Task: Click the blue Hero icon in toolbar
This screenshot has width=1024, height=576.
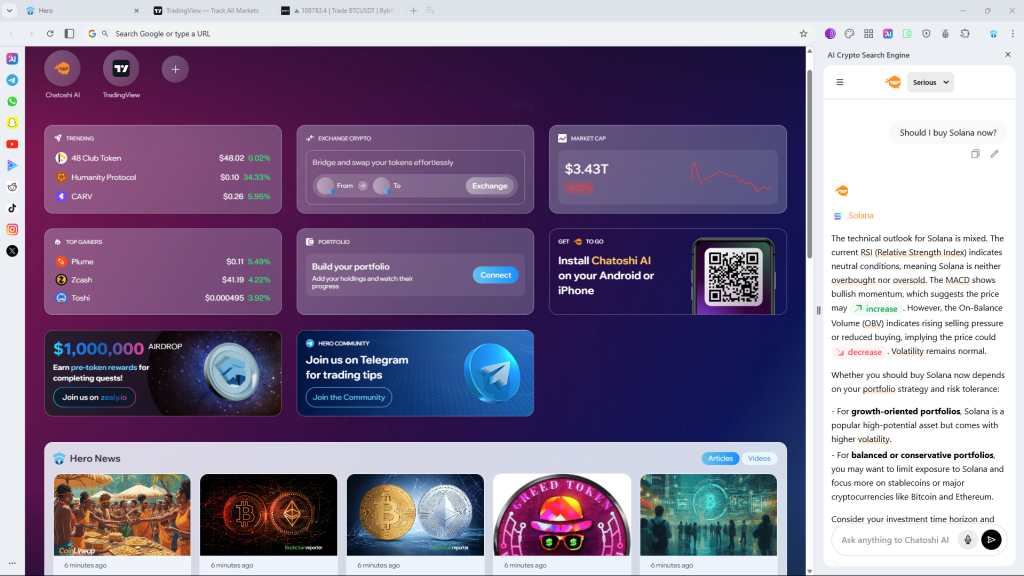Action: pos(993,33)
